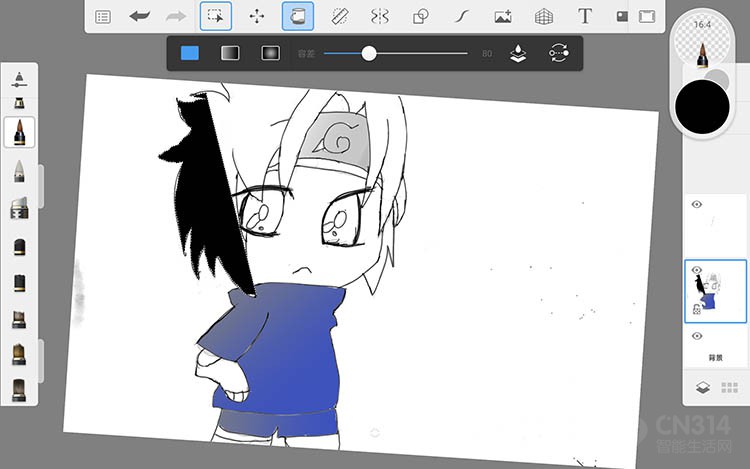
Task: Toggle visibility of the background layer
Action: click(x=697, y=336)
